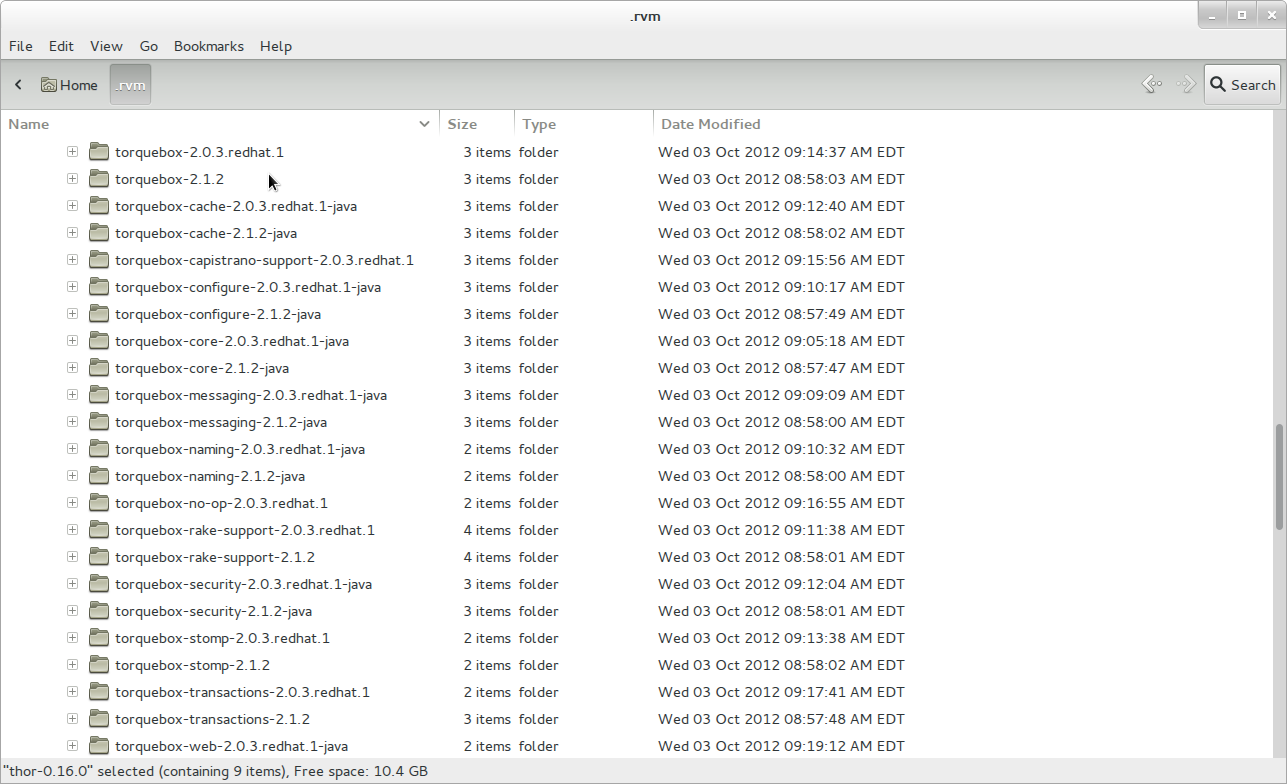
Task: Expand the torquebox-core-2.1.2-java tree node
Action: 72,368
